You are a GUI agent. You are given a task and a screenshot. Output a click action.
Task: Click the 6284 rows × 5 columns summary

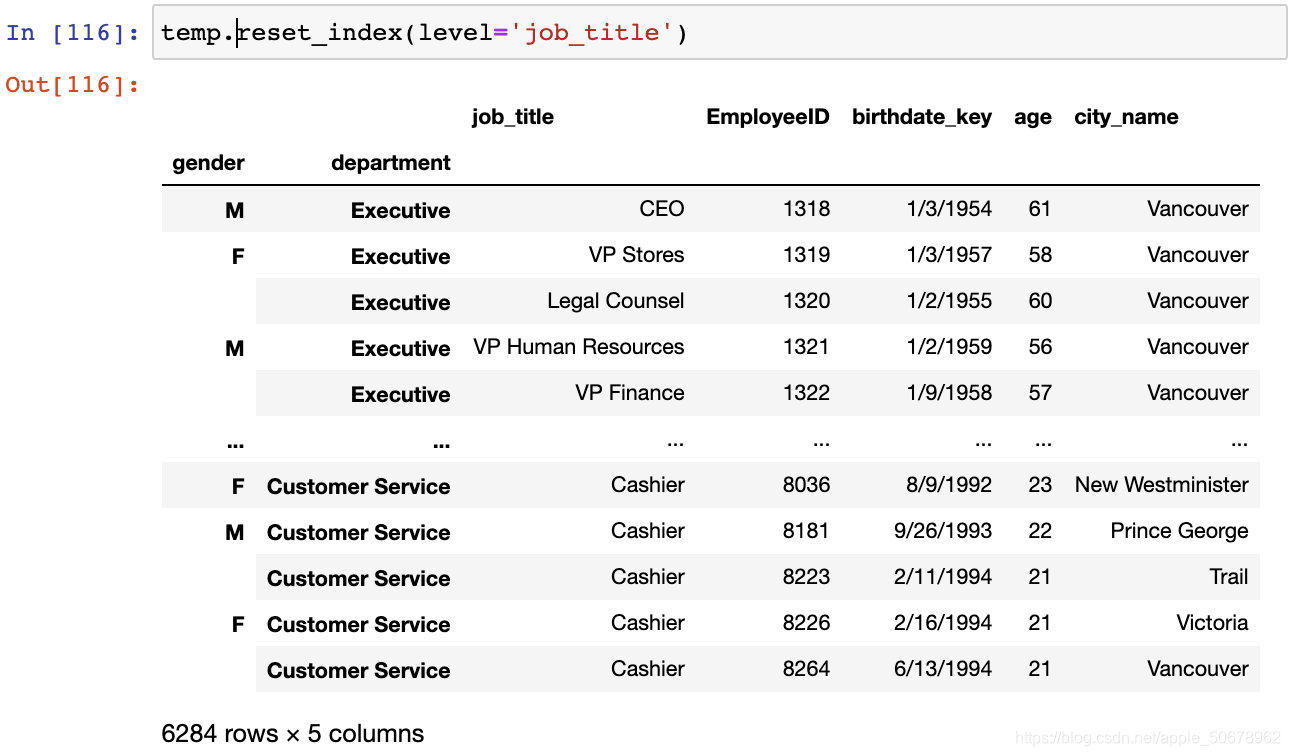point(293,734)
